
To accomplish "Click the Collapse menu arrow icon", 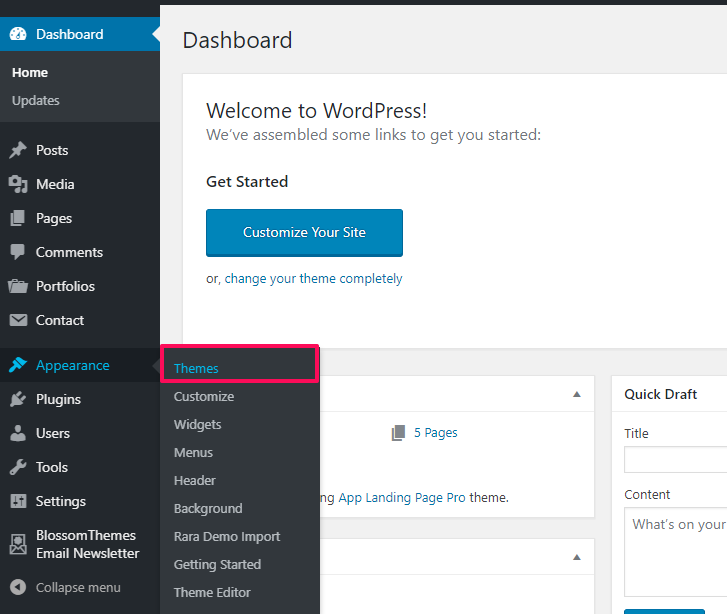I will pyautogui.click(x=18, y=587).
